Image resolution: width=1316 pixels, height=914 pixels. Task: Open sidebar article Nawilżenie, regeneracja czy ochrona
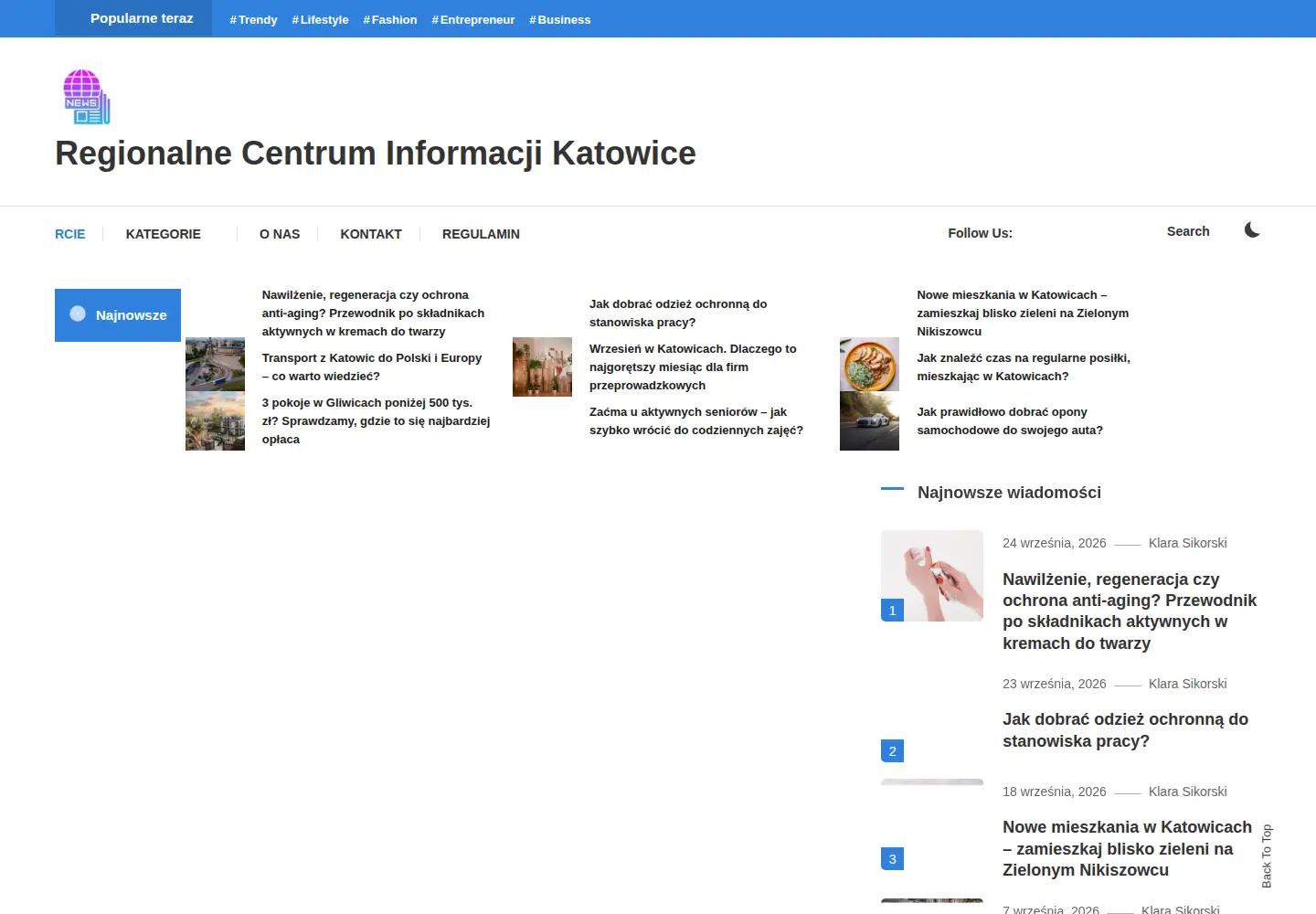pos(1130,611)
